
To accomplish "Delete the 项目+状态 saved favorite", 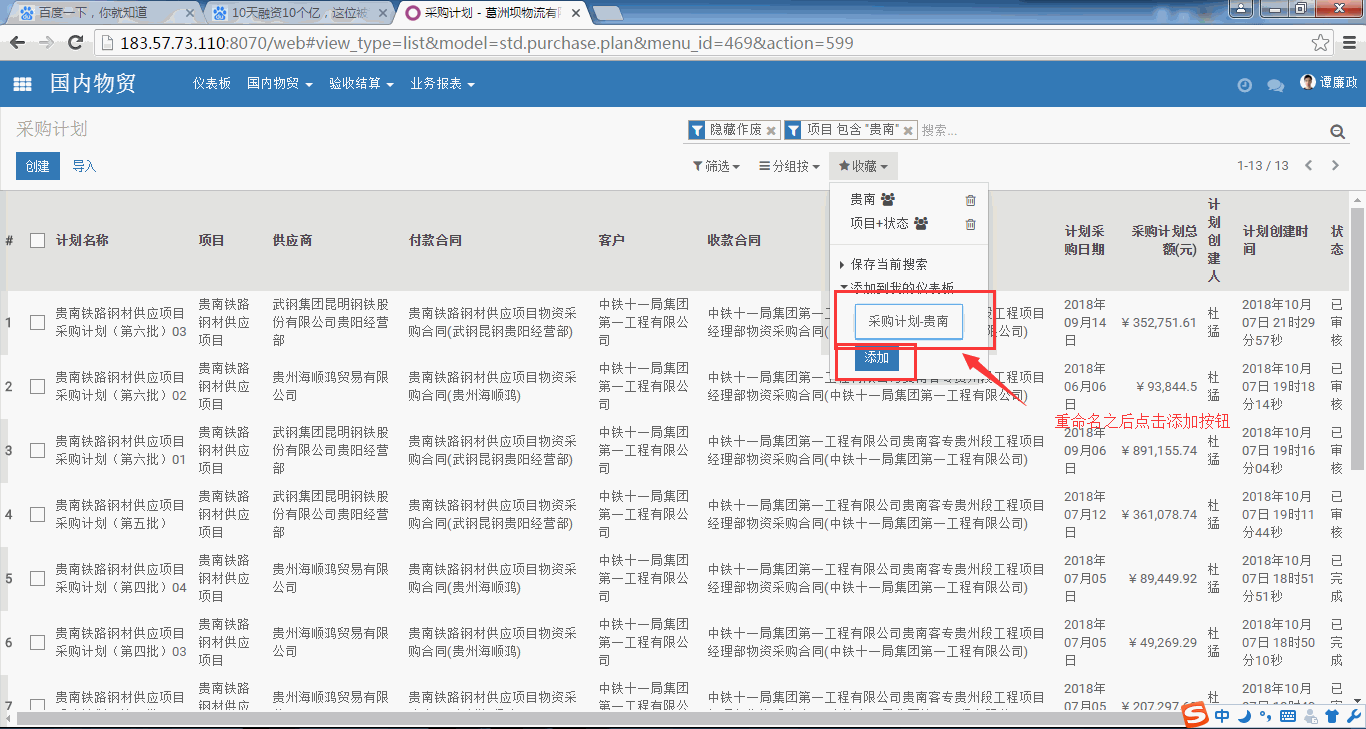I will (970, 224).
